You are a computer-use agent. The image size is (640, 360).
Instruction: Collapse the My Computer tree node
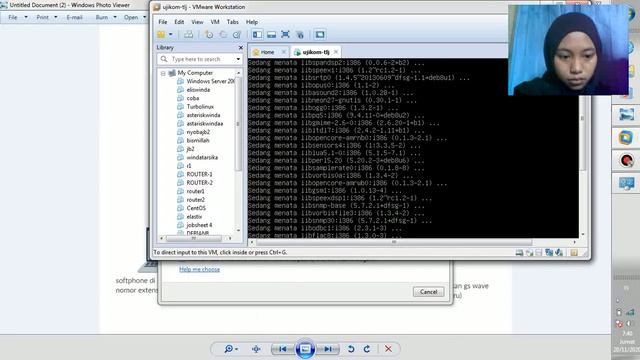pos(163,73)
